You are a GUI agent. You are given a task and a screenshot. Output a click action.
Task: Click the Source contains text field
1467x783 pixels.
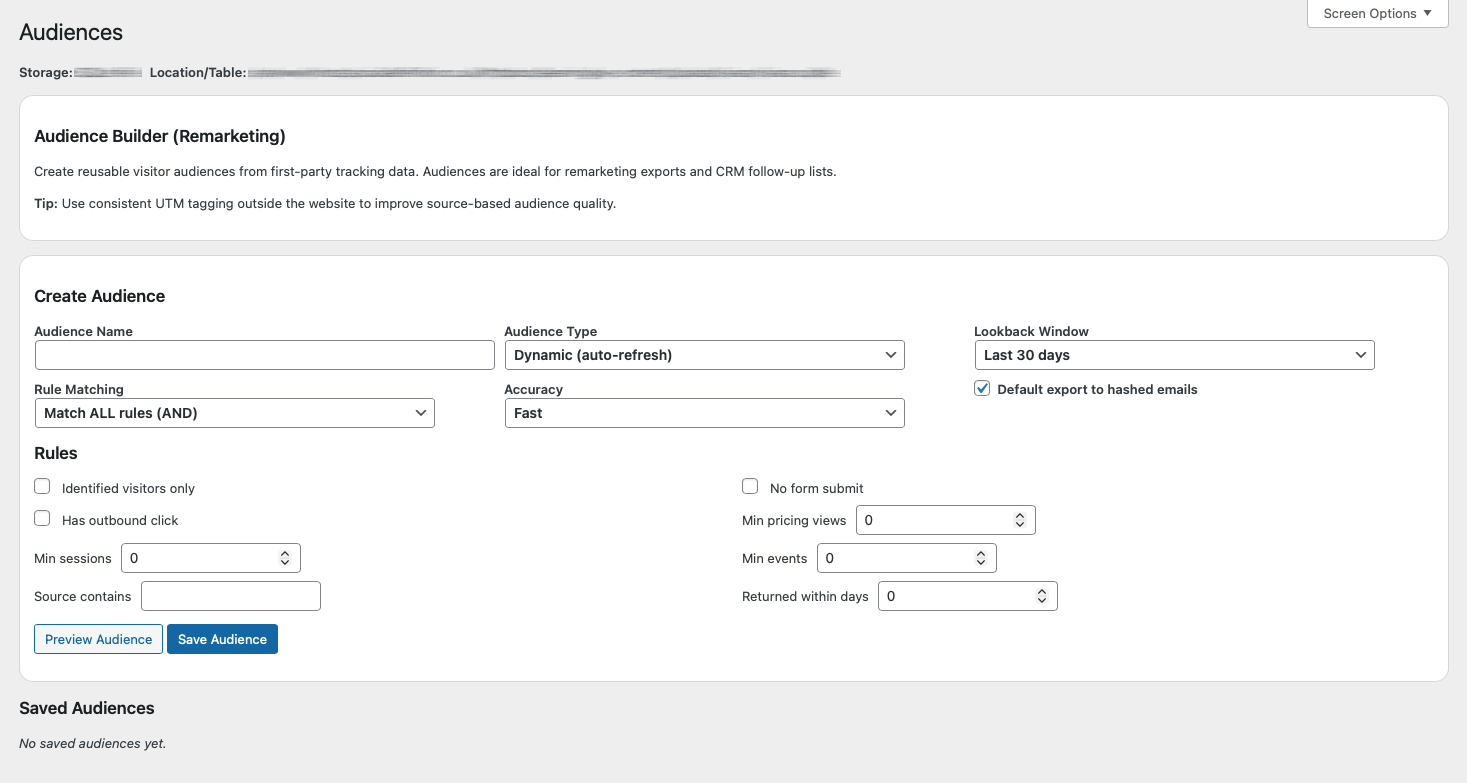(x=230, y=596)
